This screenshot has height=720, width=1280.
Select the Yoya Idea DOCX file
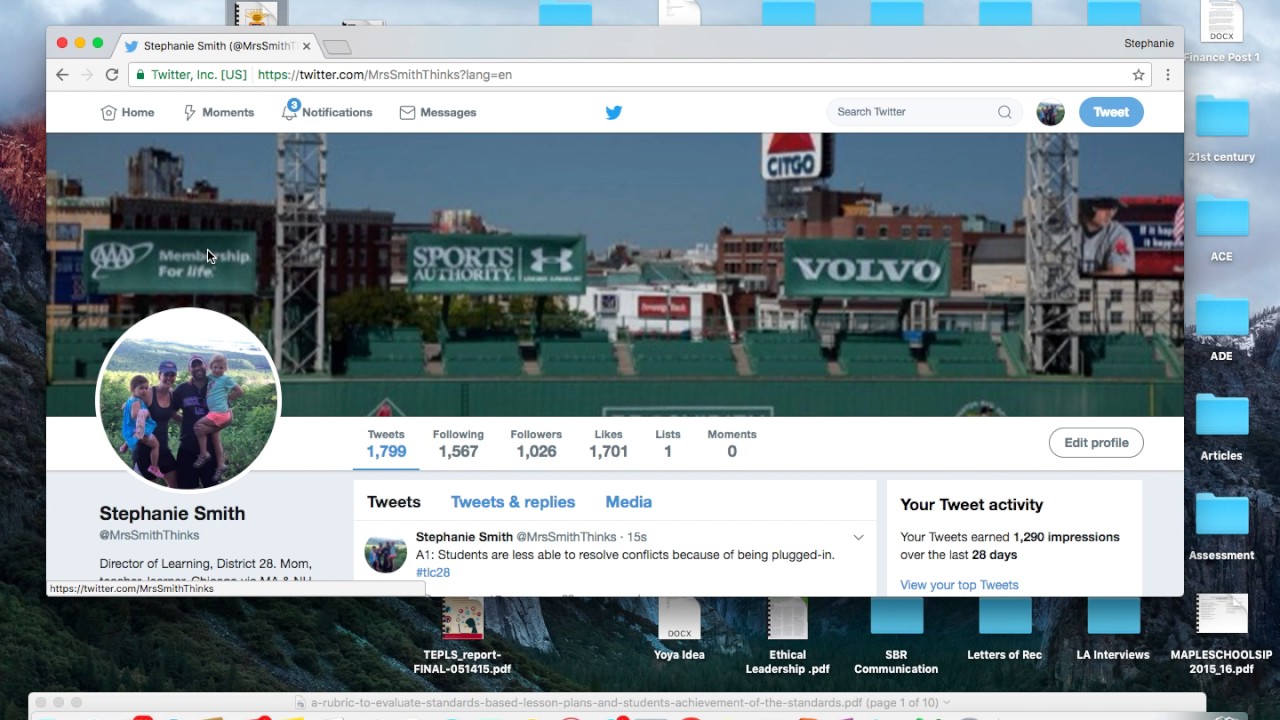point(679,630)
